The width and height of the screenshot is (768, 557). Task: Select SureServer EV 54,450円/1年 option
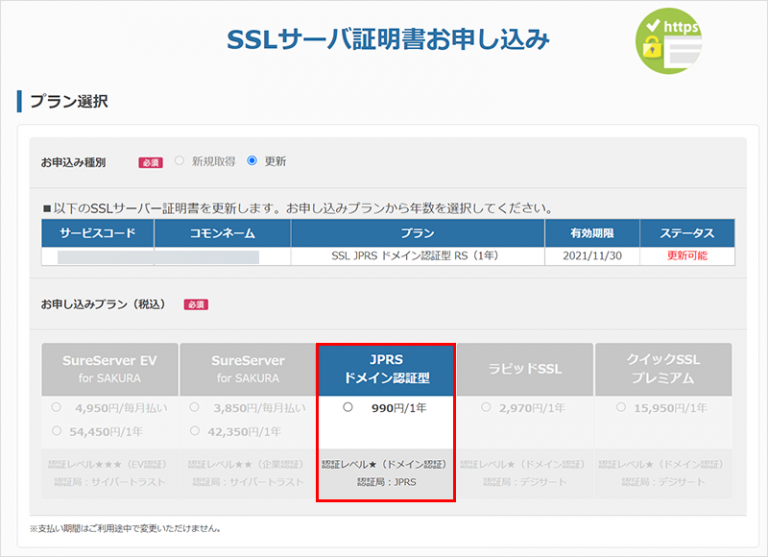(57, 430)
